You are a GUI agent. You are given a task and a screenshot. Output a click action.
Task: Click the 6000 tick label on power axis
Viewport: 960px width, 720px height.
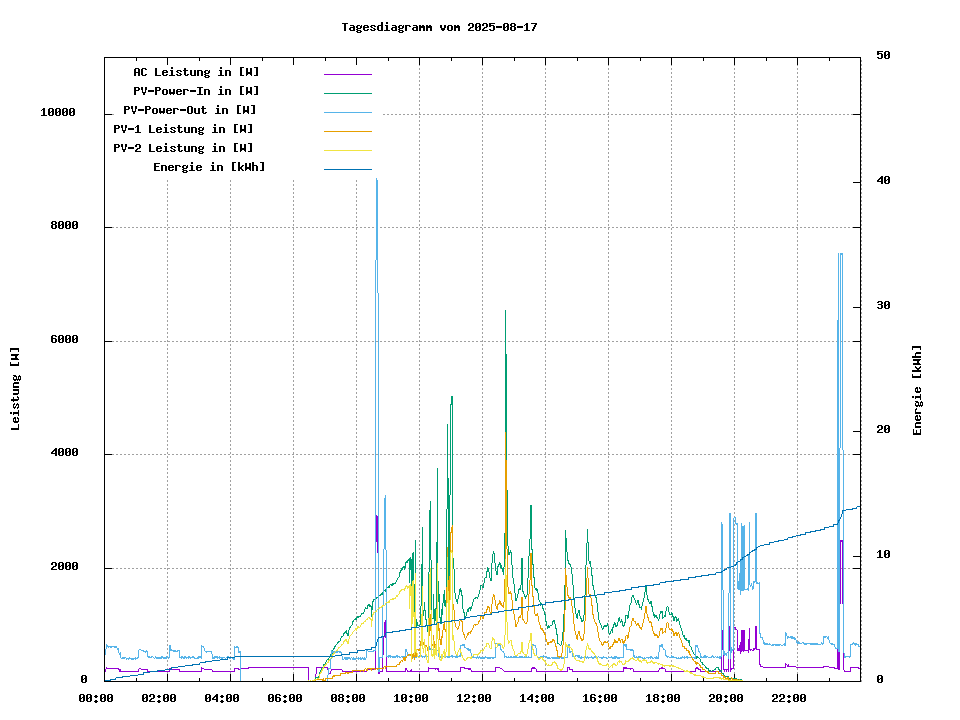click(65, 341)
